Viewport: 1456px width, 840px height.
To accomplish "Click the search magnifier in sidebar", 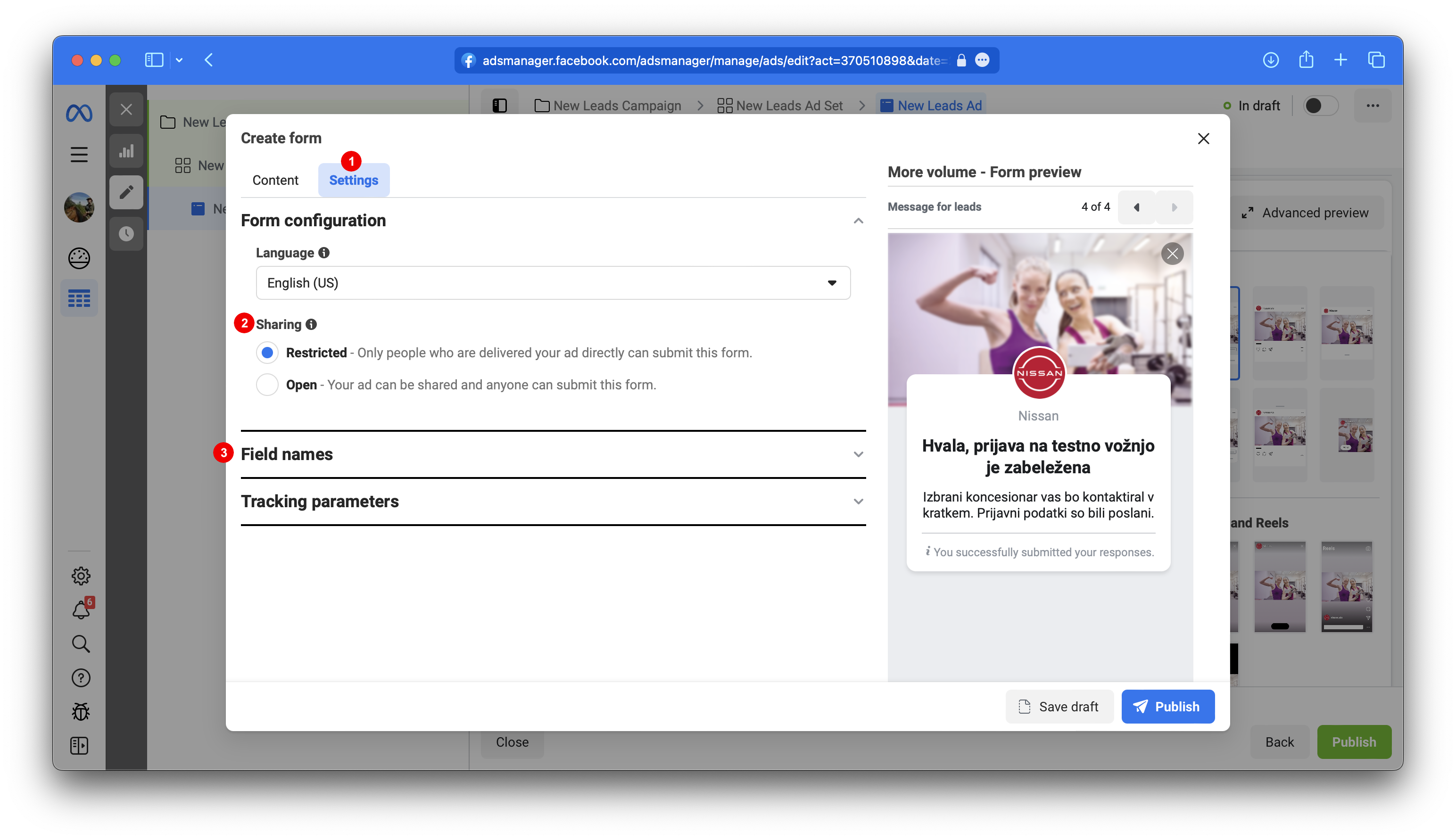I will [80, 644].
